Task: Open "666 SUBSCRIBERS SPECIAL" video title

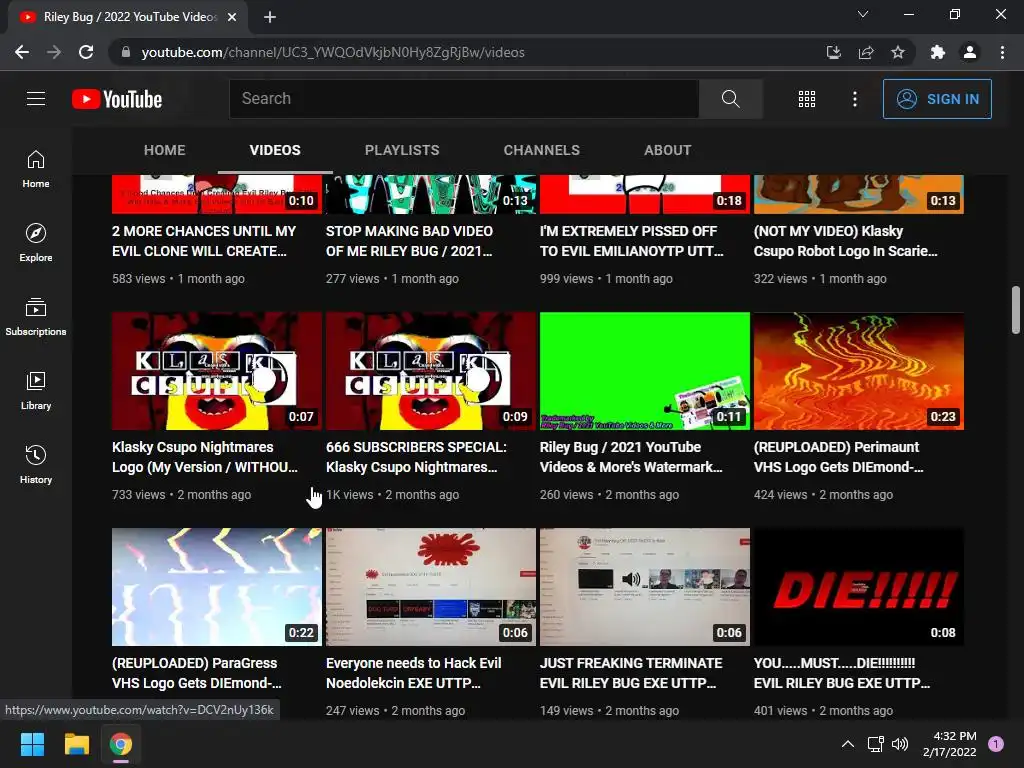Action: click(416, 457)
